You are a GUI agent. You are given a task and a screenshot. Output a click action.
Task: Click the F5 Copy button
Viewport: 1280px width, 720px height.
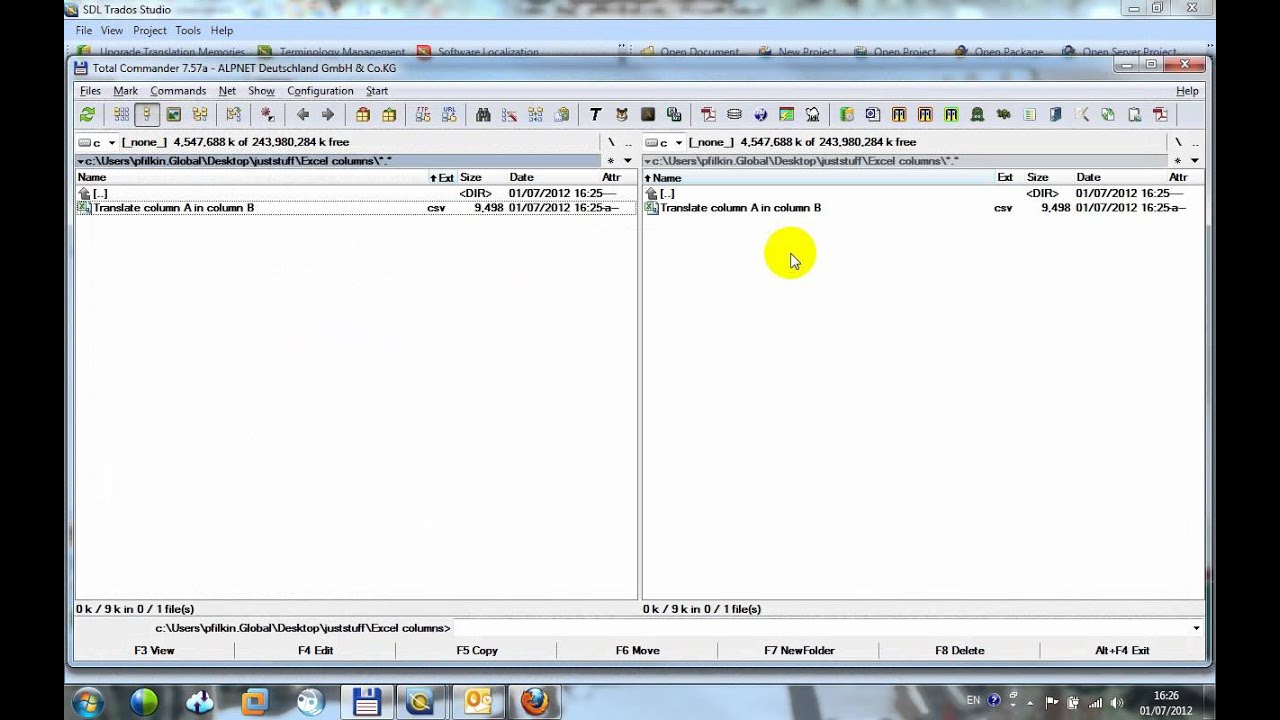click(x=477, y=650)
